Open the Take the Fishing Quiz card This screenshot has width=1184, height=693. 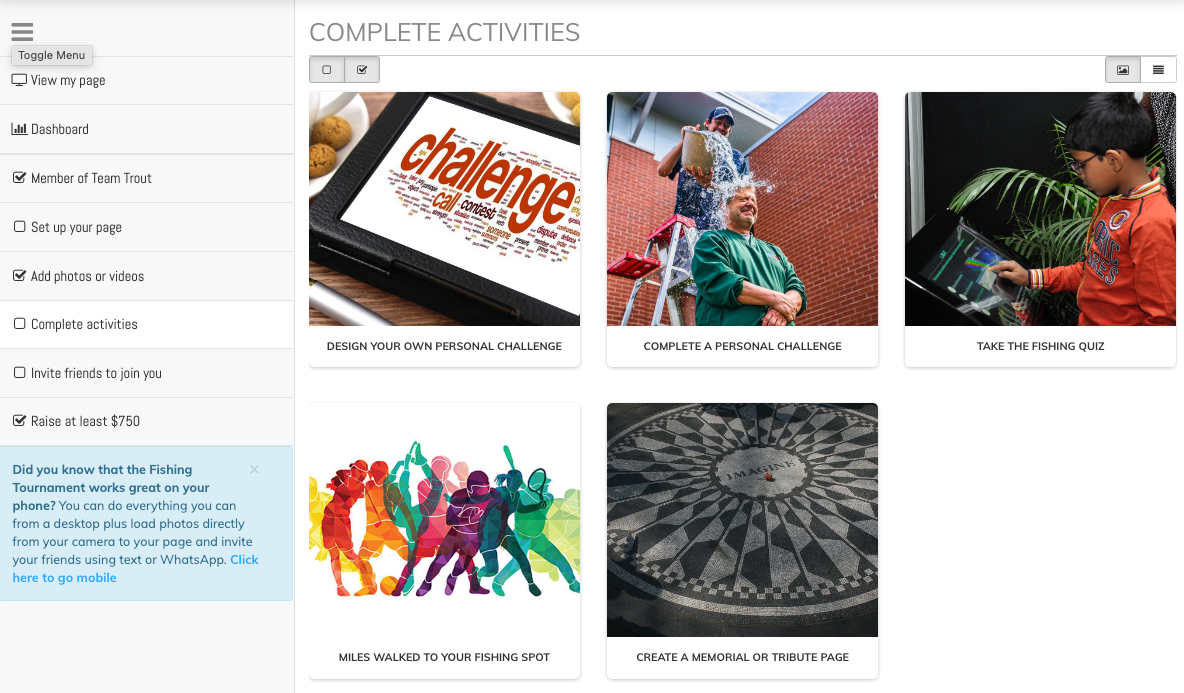click(1040, 229)
